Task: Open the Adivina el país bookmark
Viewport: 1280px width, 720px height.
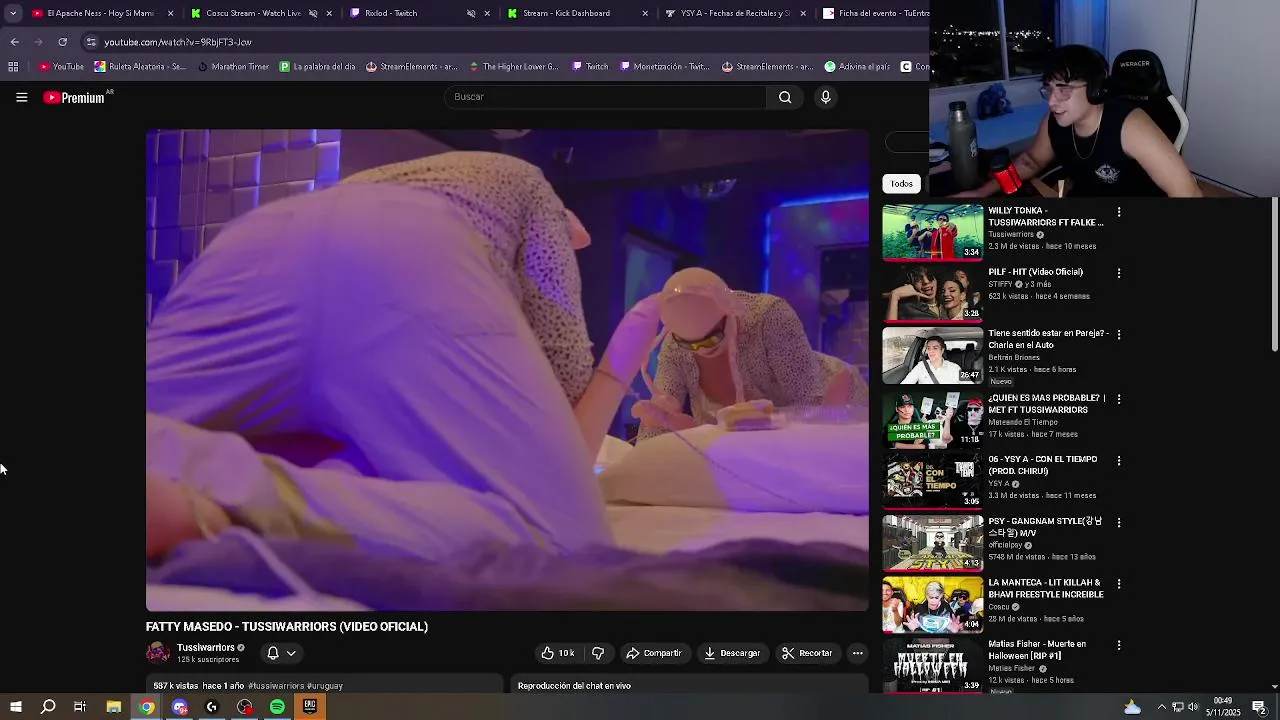Action: [x=857, y=67]
